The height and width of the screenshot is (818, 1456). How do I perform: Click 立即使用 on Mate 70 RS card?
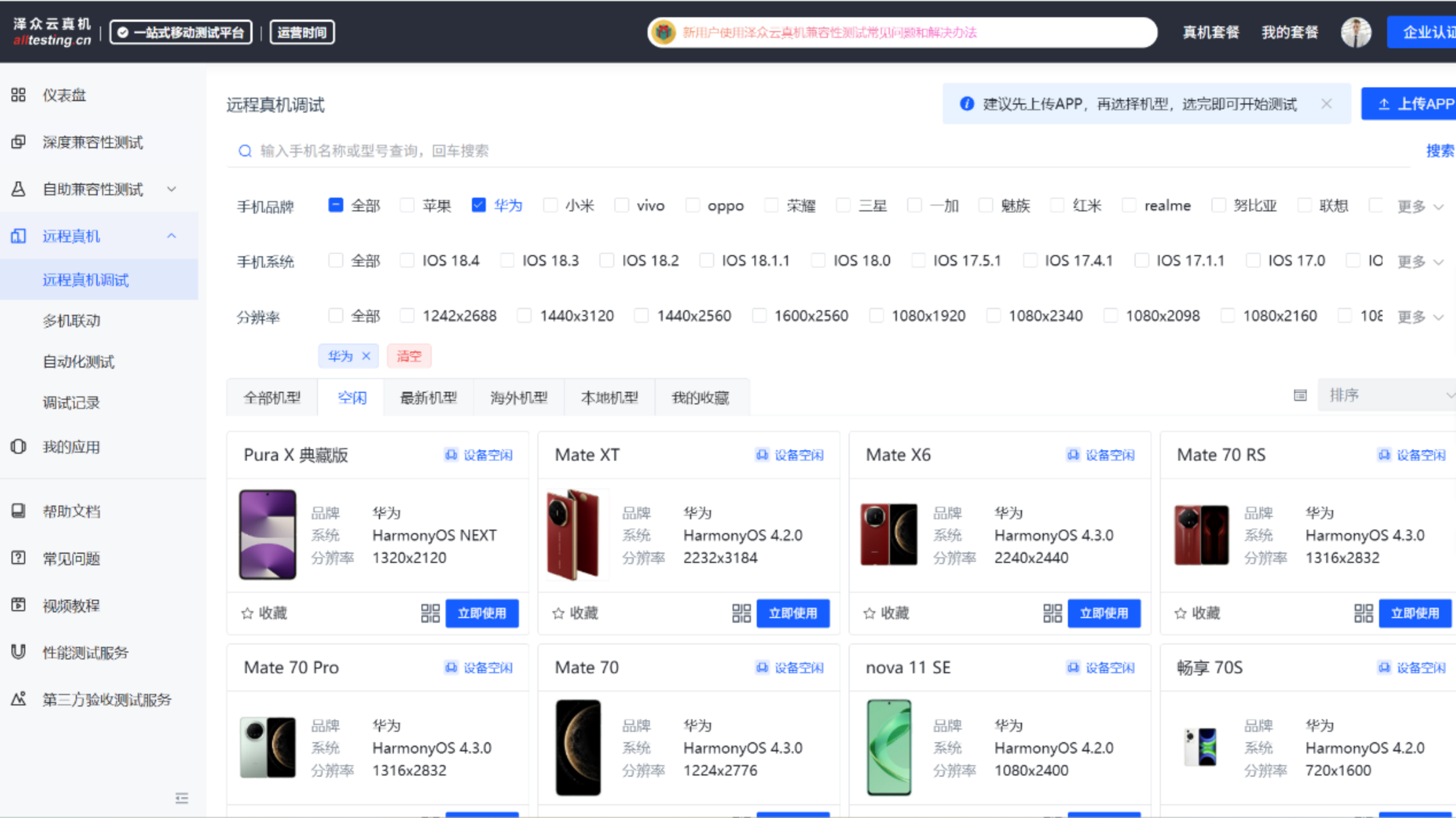point(1414,613)
